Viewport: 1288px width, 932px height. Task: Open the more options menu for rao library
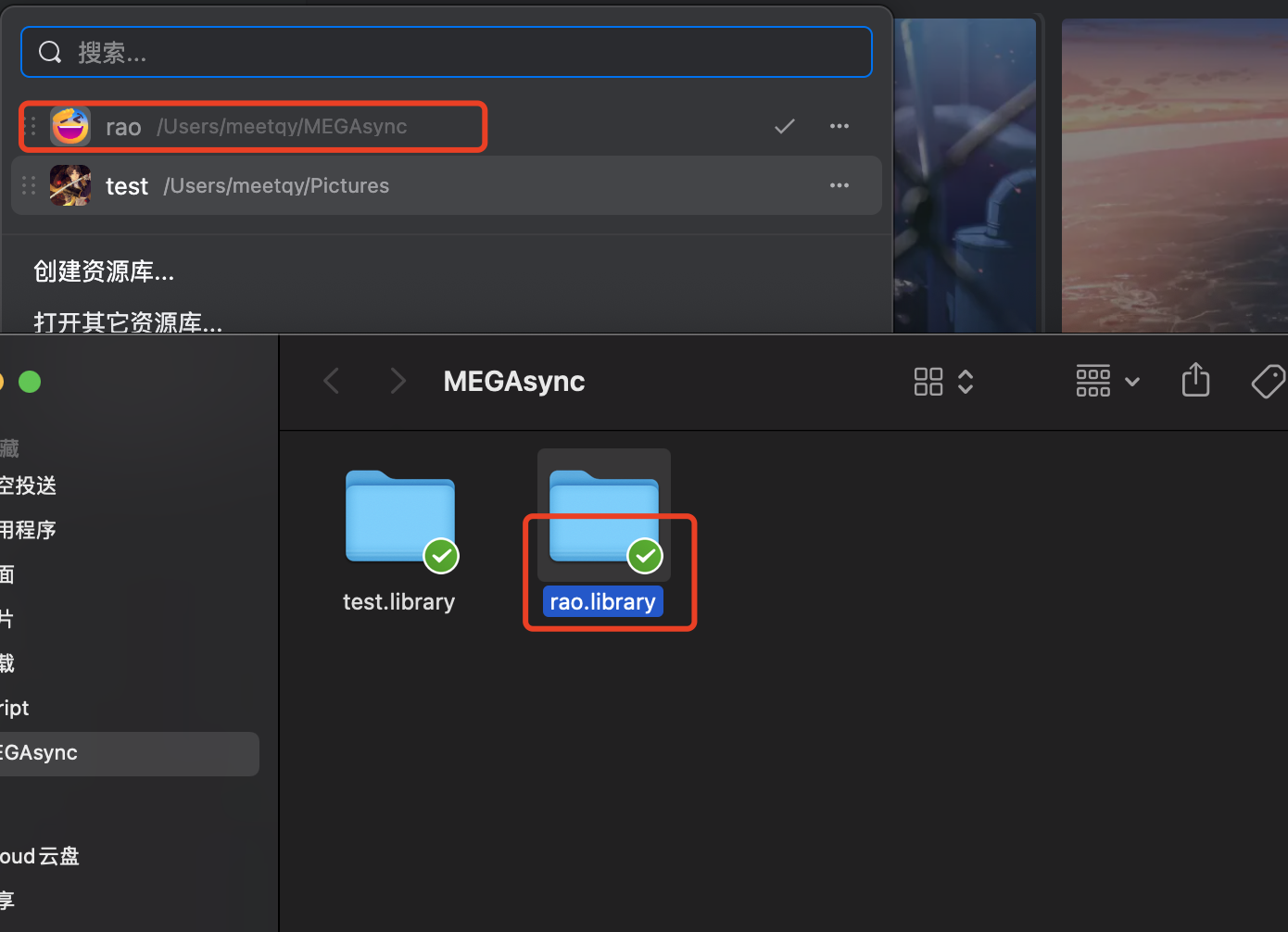point(840,126)
